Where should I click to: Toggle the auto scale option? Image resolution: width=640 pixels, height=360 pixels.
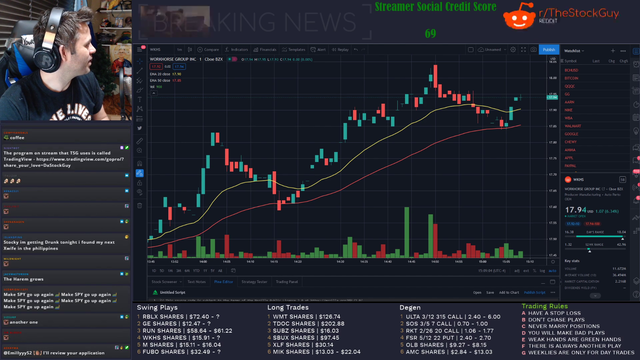[552, 271]
